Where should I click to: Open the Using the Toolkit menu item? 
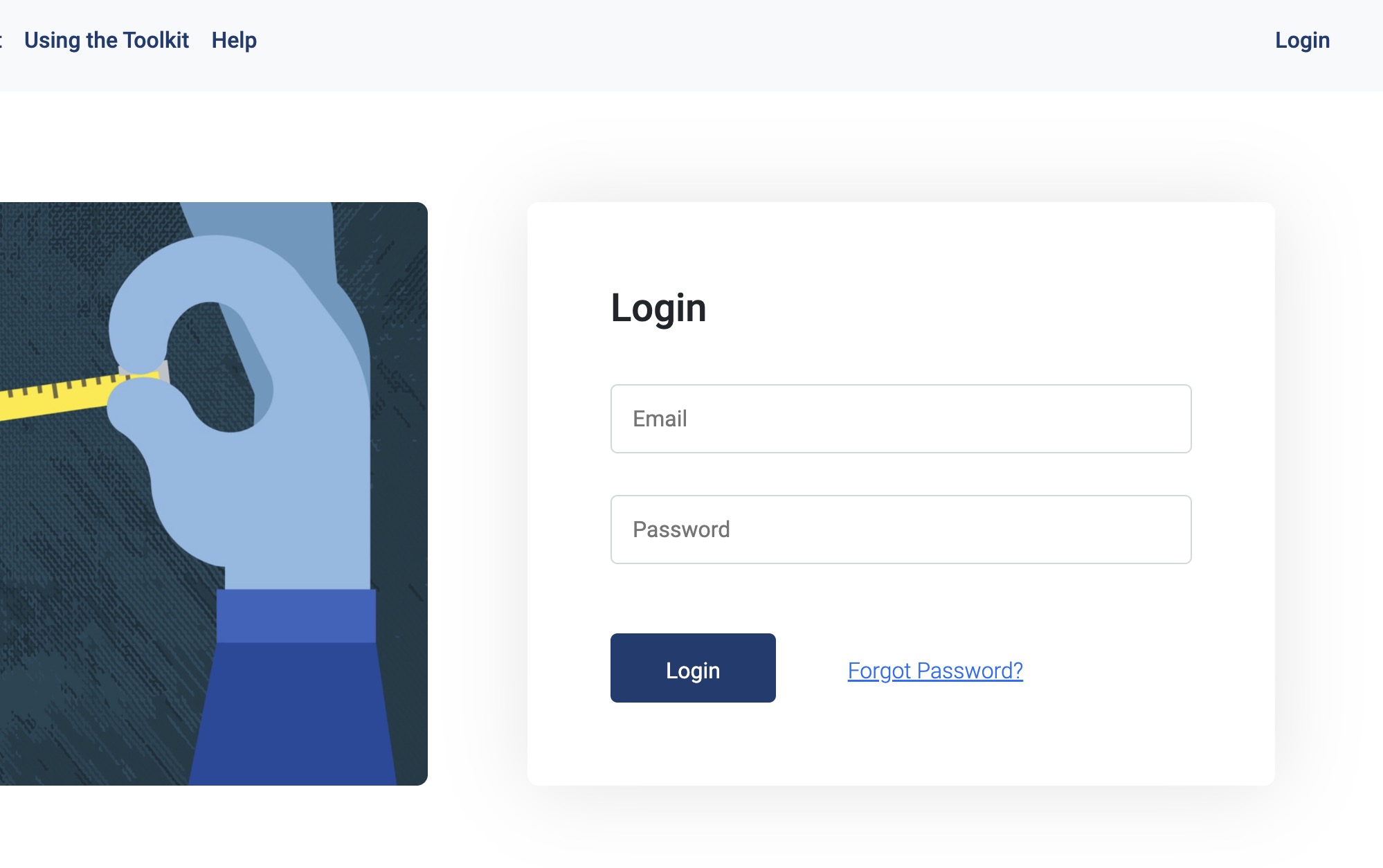pyautogui.click(x=106, y=40)
